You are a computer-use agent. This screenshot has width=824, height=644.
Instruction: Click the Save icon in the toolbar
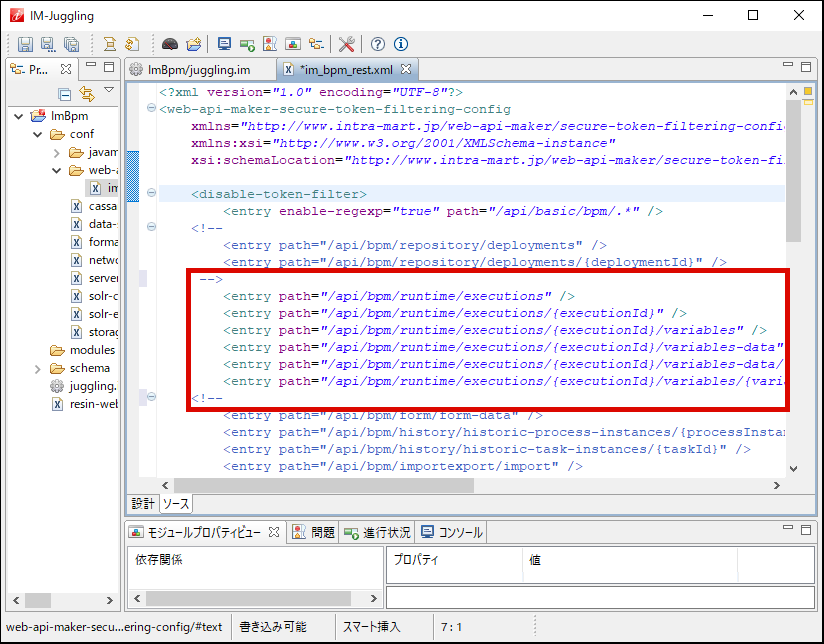coord(25,44)
